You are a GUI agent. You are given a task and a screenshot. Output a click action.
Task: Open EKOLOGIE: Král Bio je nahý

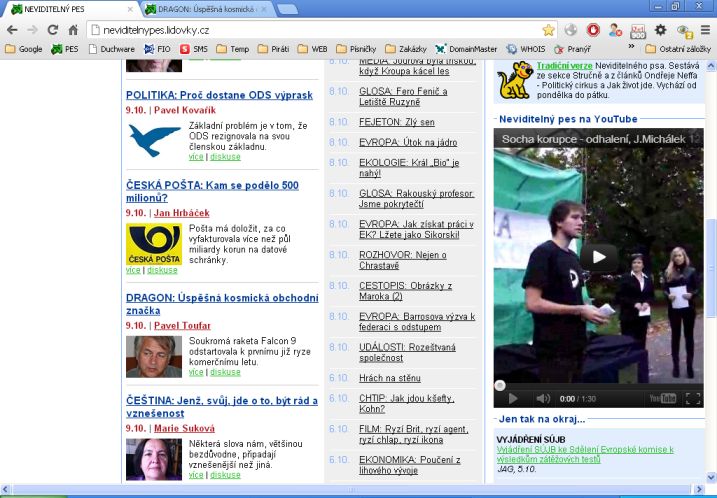(x=409, y=168)
